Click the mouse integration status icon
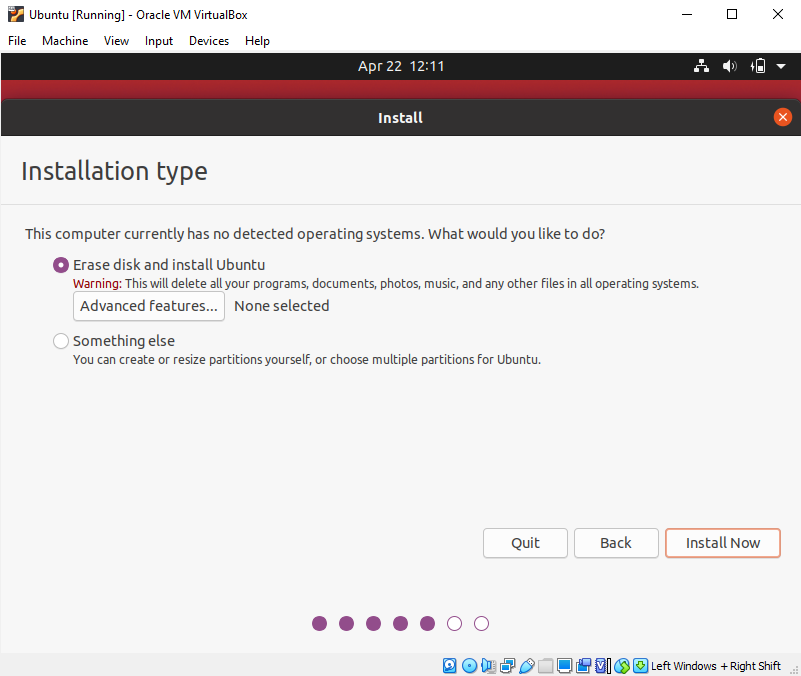 pyautogui.click(x=622, y=666)
